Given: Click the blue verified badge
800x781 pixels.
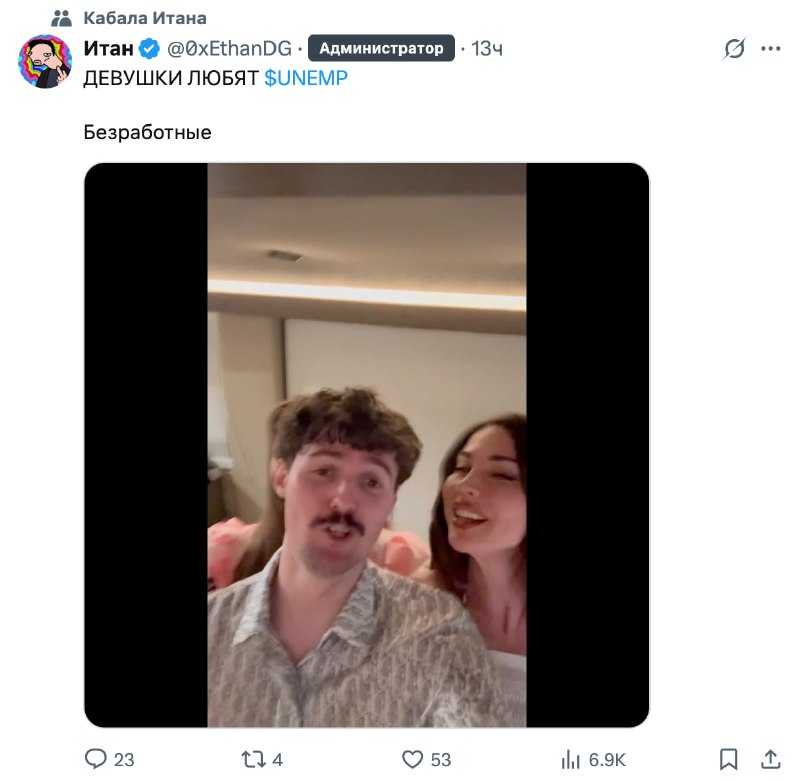Looking at the screenshot, I should pyautogui.click(x=149, y=49).
